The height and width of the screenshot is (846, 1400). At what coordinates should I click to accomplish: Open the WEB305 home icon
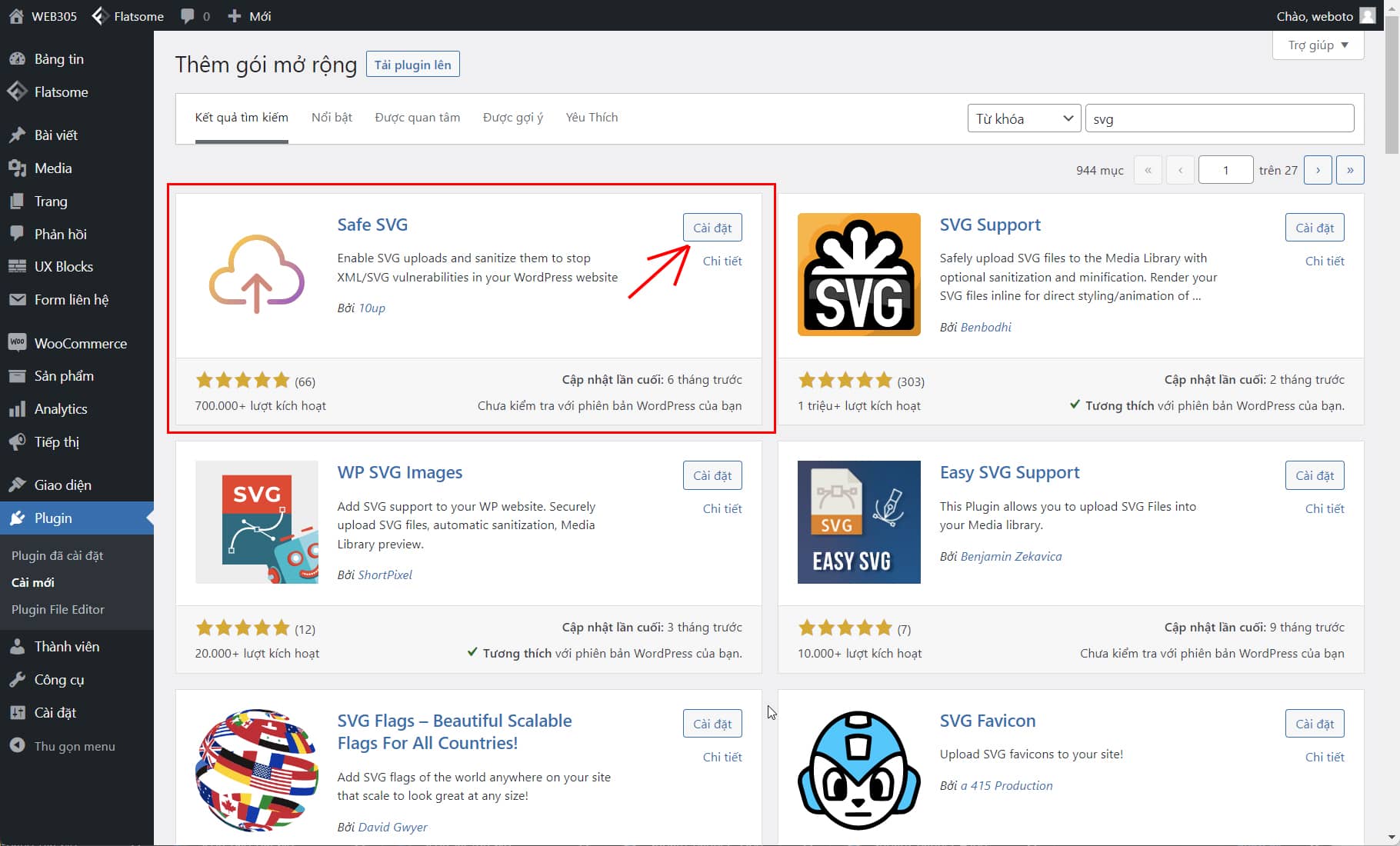15,15
